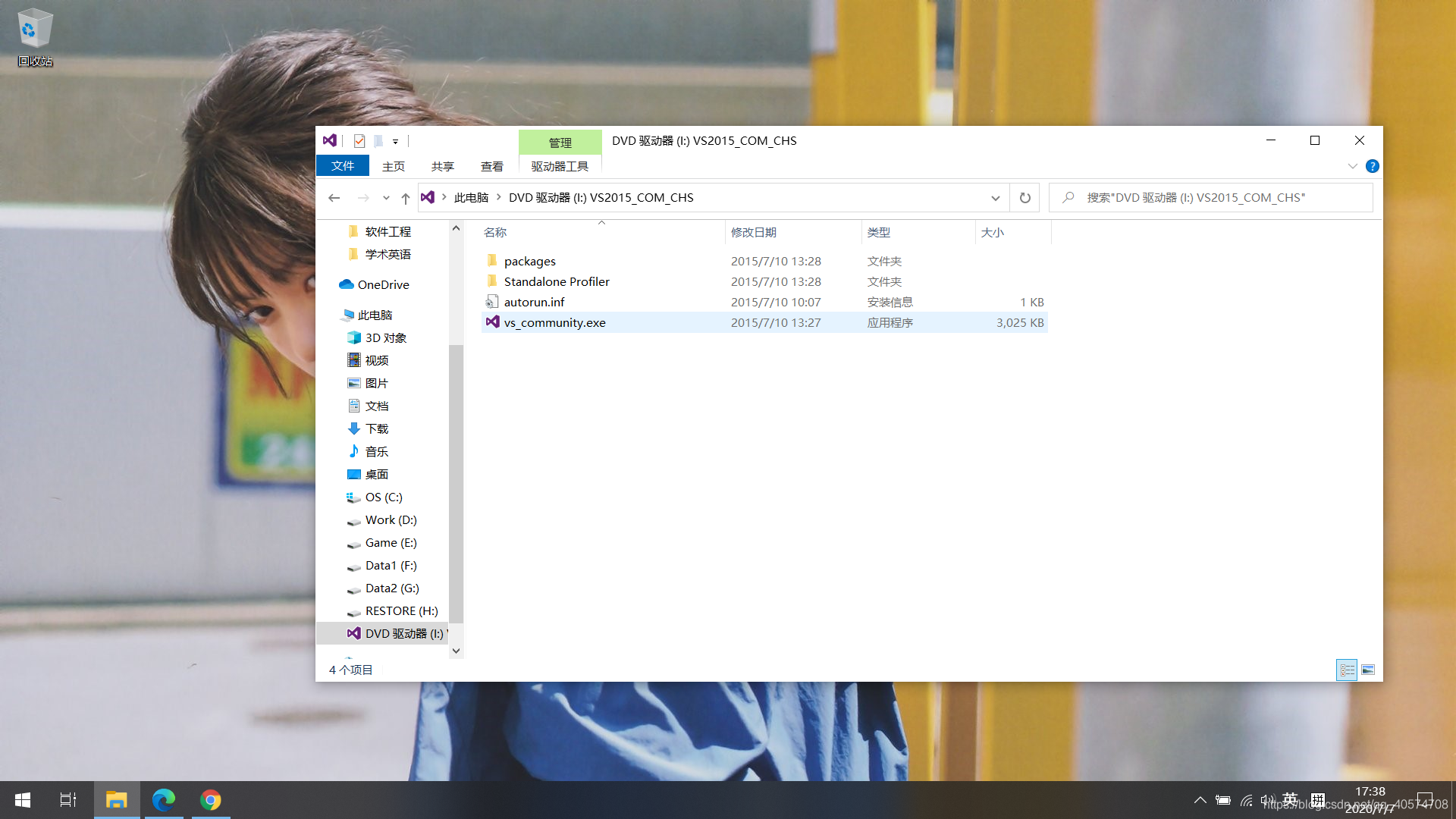Open vs_community.exe installer file
Viewport: 1456px width, 819px height.
554,322
